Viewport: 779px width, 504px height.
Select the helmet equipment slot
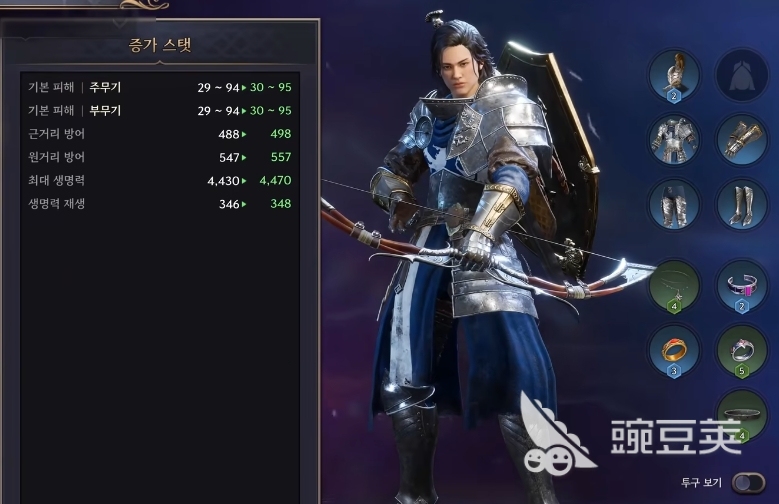click(674, 76)
